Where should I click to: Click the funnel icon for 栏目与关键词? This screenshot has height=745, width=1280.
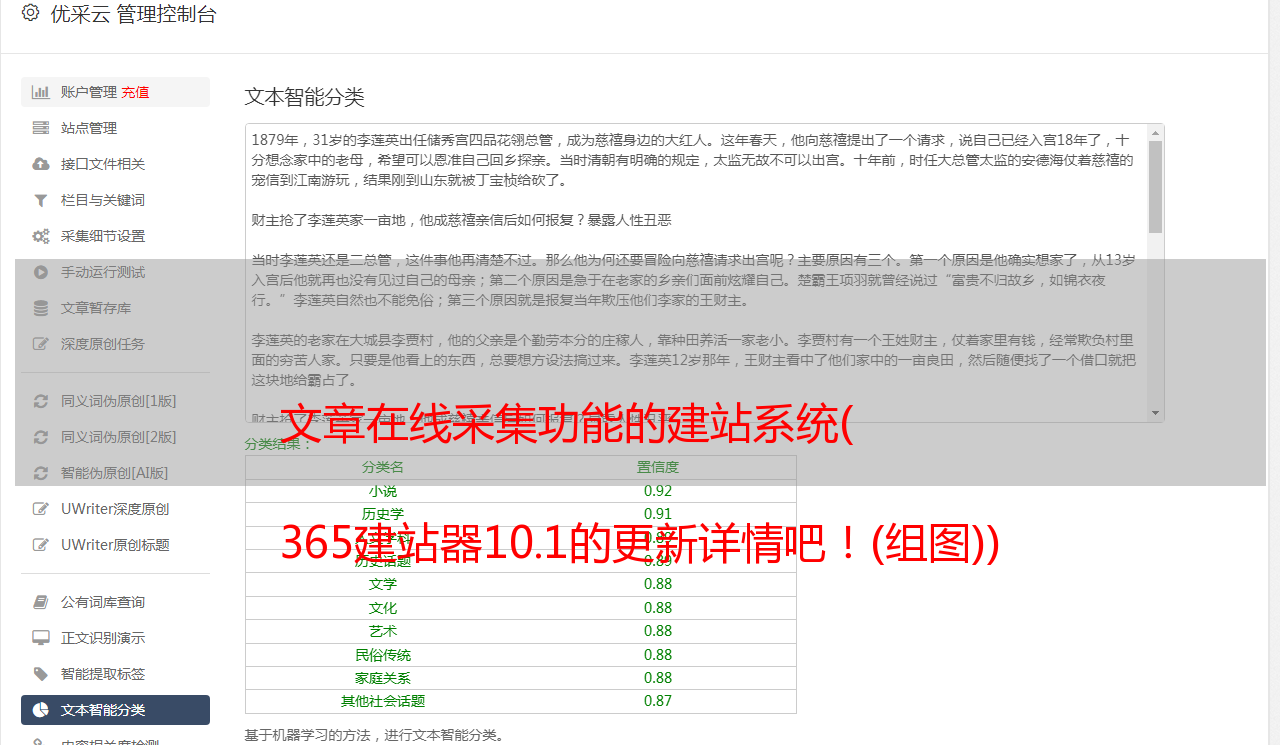(x=41, y=200)
